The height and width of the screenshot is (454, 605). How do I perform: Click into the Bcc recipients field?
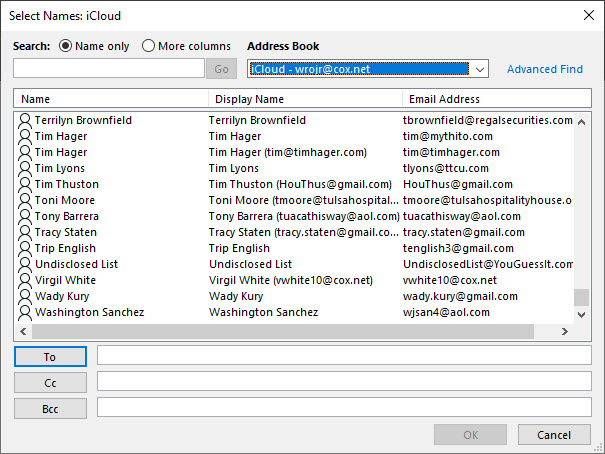(344, 407)
